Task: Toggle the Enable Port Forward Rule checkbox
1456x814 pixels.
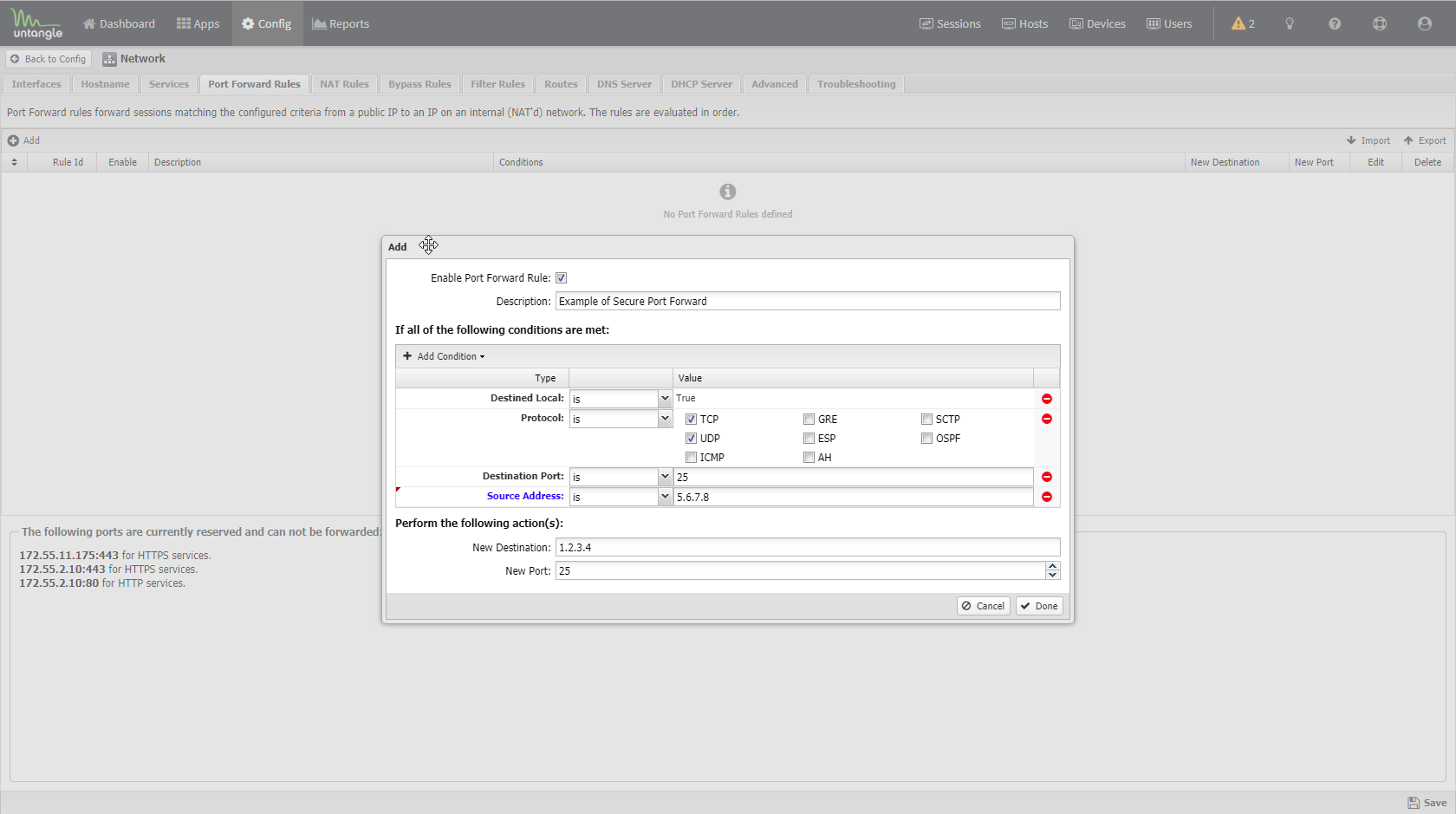Action: [x=561, y=277]
